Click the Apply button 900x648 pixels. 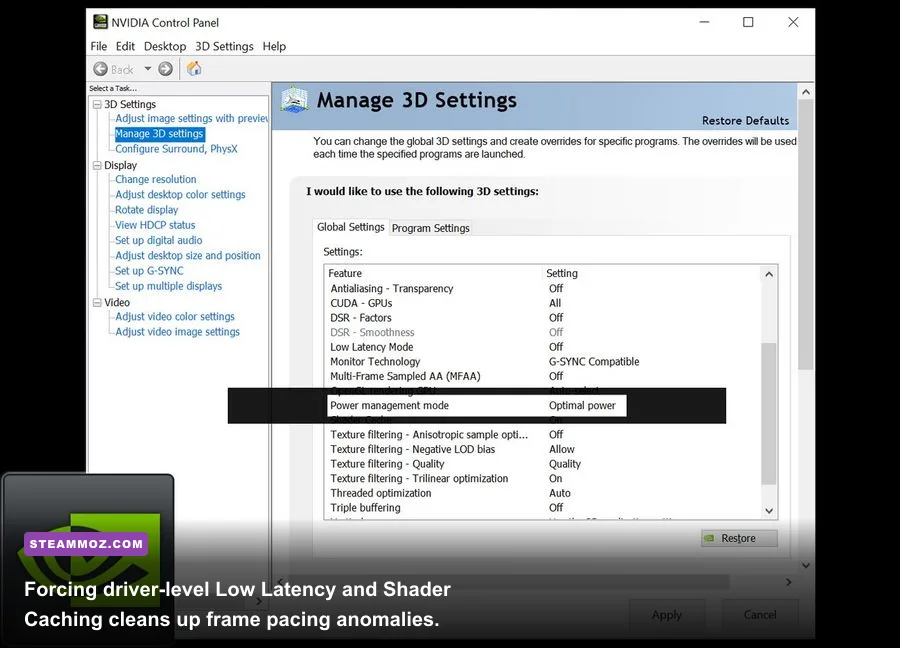coord(667,615)
